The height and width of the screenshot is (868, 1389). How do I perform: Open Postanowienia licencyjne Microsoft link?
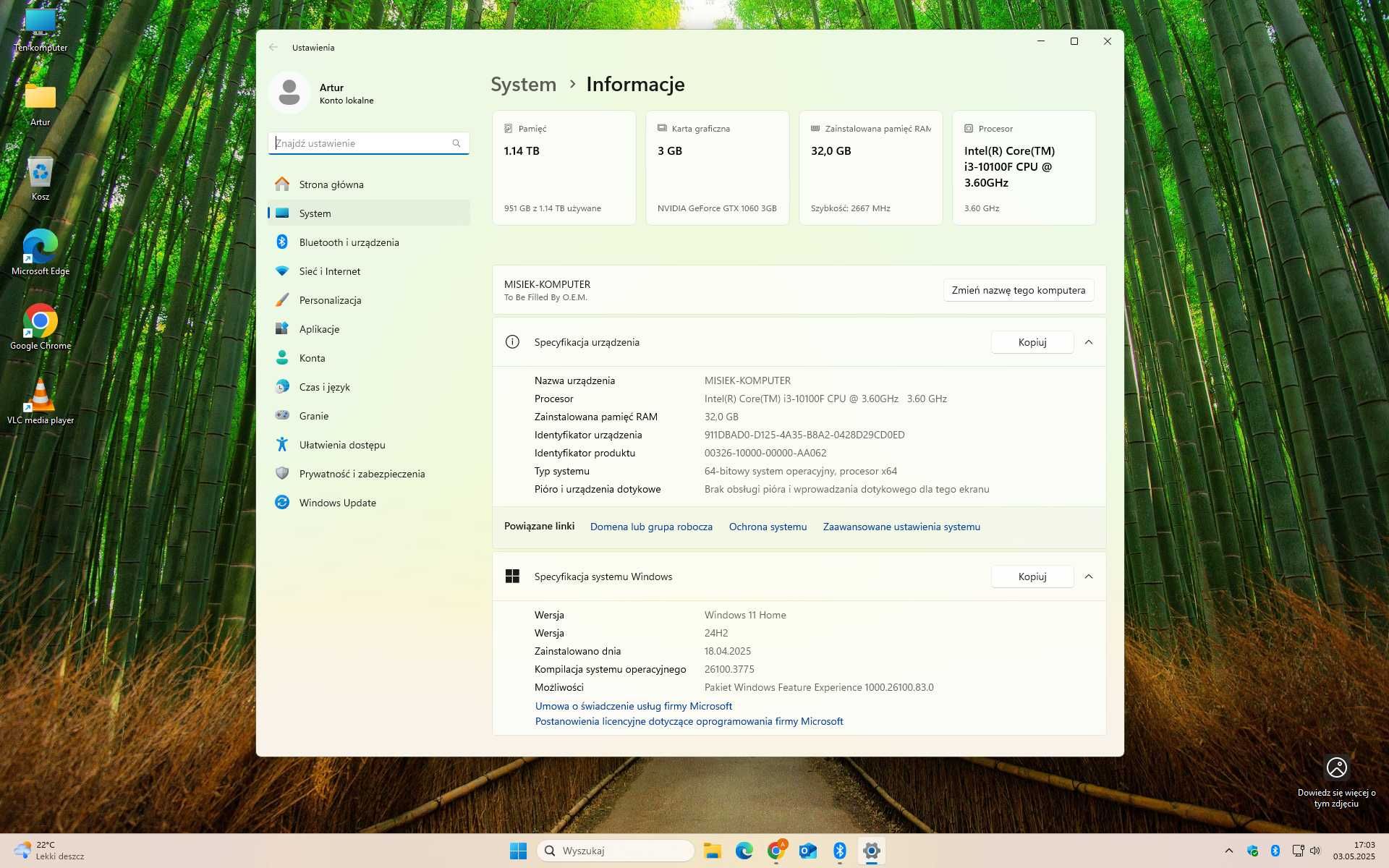(689, 721)
